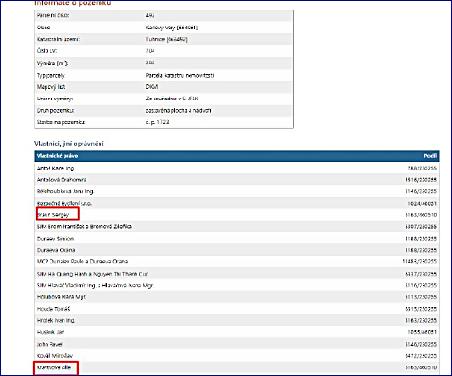Select the SJM row with Vladimír Ing. and Ivana Mgr.
Viewport: 452px width, 376px height.
click(x=237, y=285)
